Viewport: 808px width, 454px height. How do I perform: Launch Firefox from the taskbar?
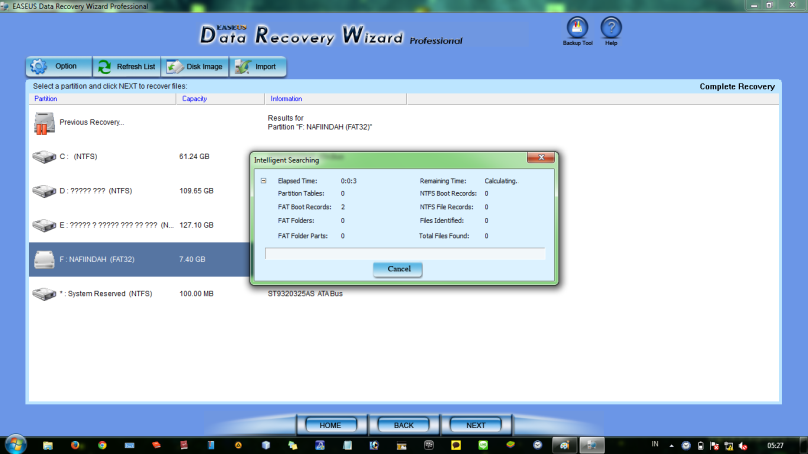click(75, 445)
